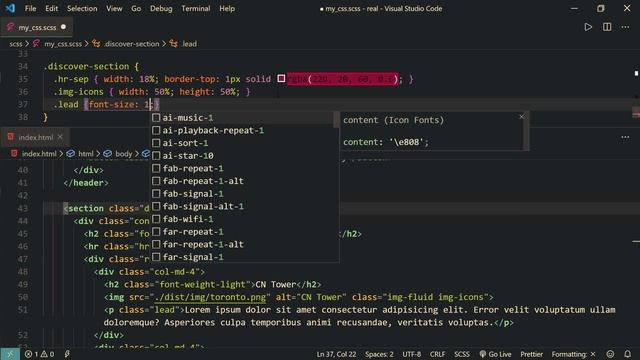
Task: Open more actions for the top editor
Action: pyautogui.click(x=625, y=27)
